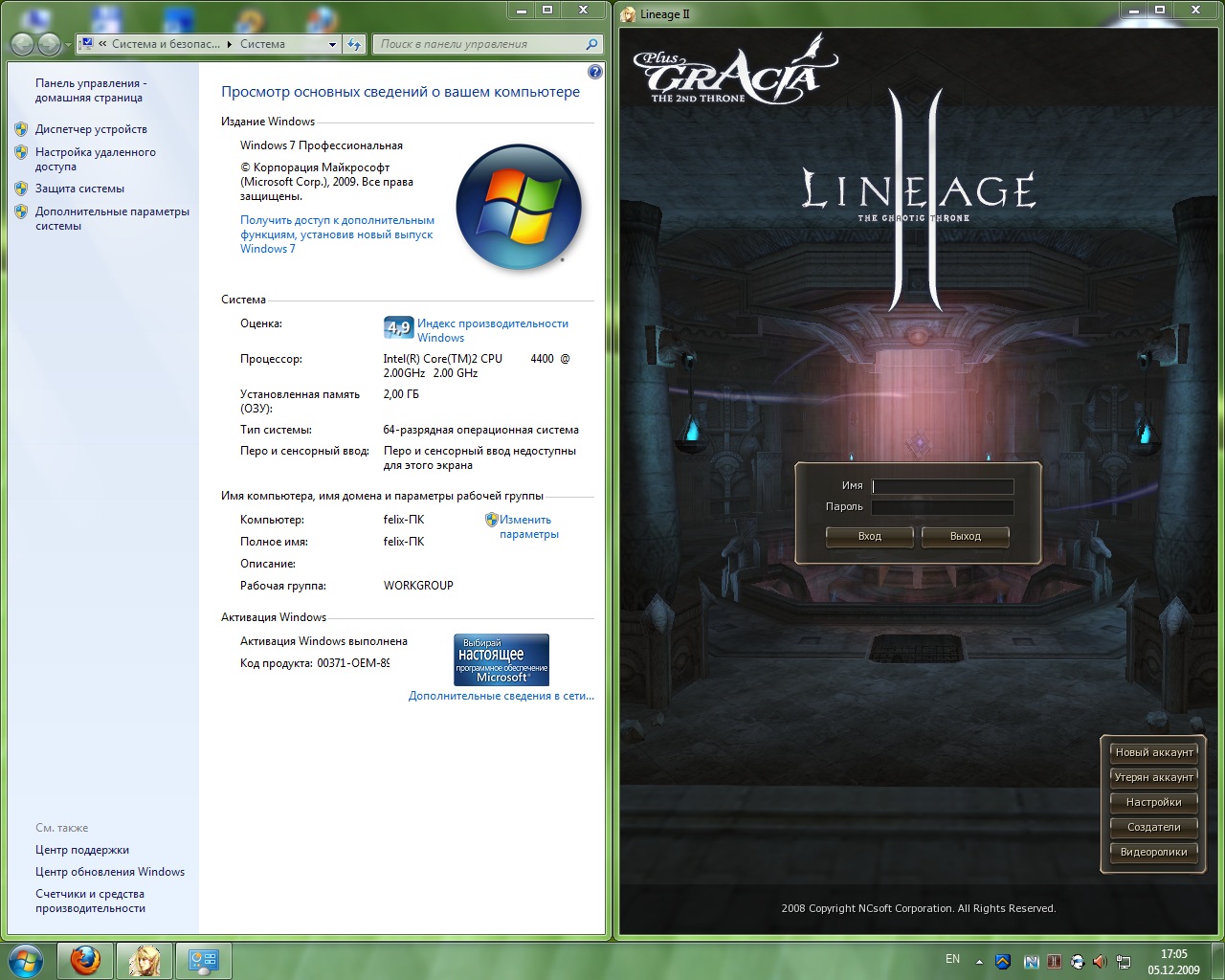1225x980 pixels.
Task: Click into the Пароль password field
Action: tap(943, 507)
